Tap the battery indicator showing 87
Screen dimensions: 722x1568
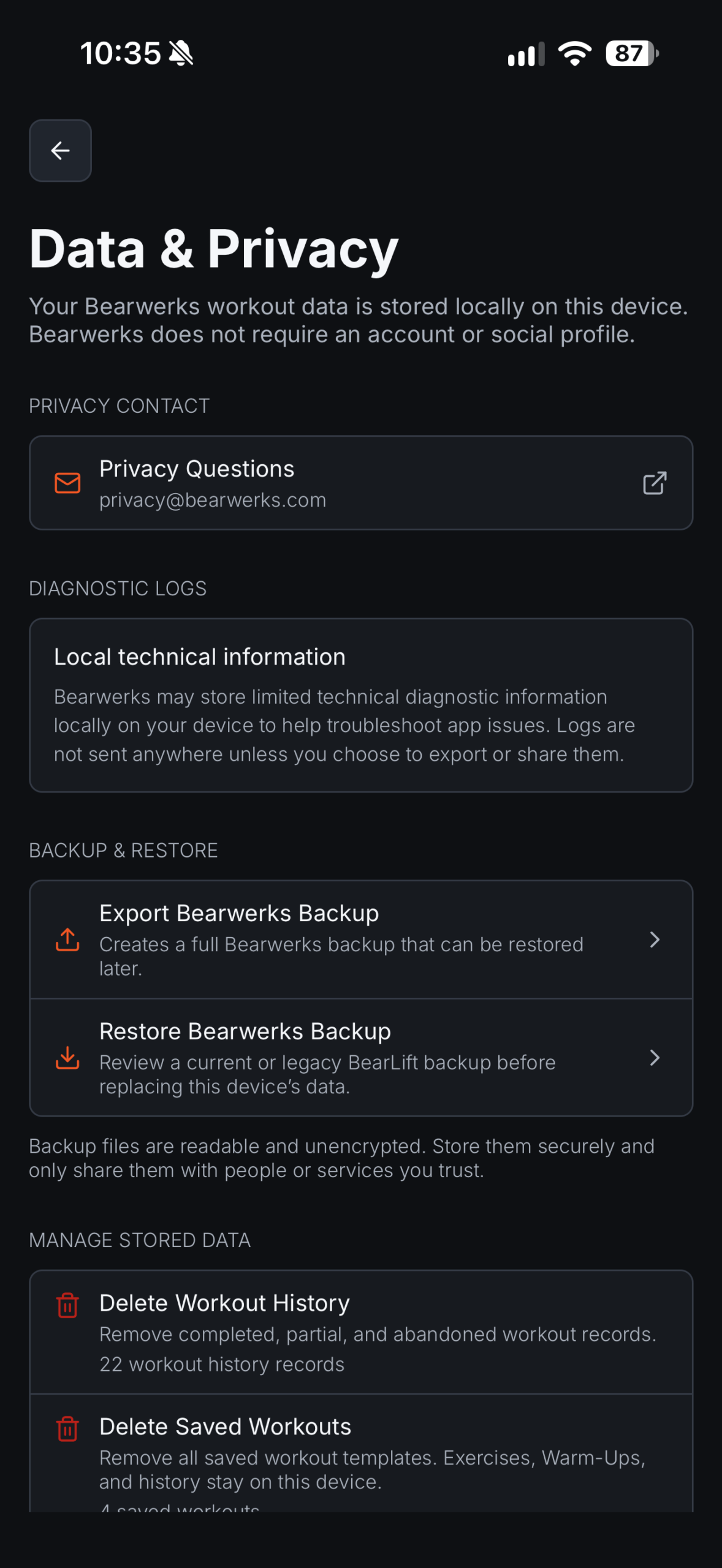(632, 53)
